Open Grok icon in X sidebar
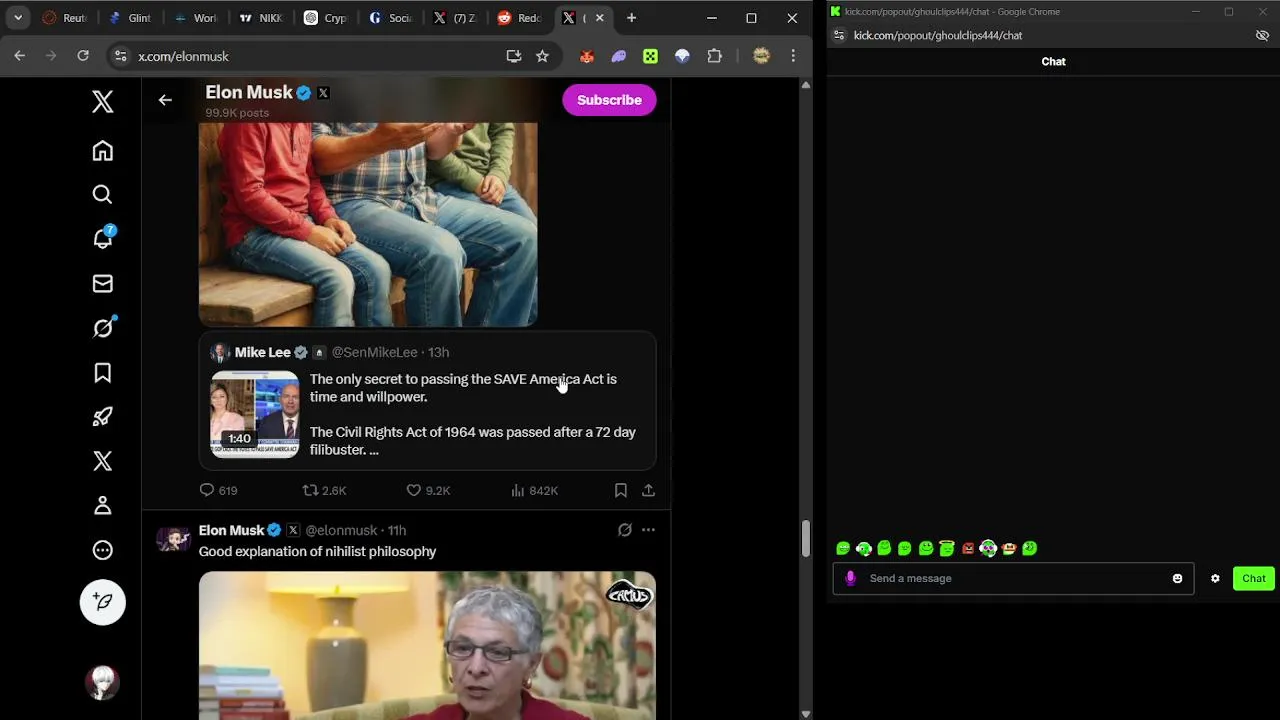Screen dimensions: 1280x720 coord(103,327)
